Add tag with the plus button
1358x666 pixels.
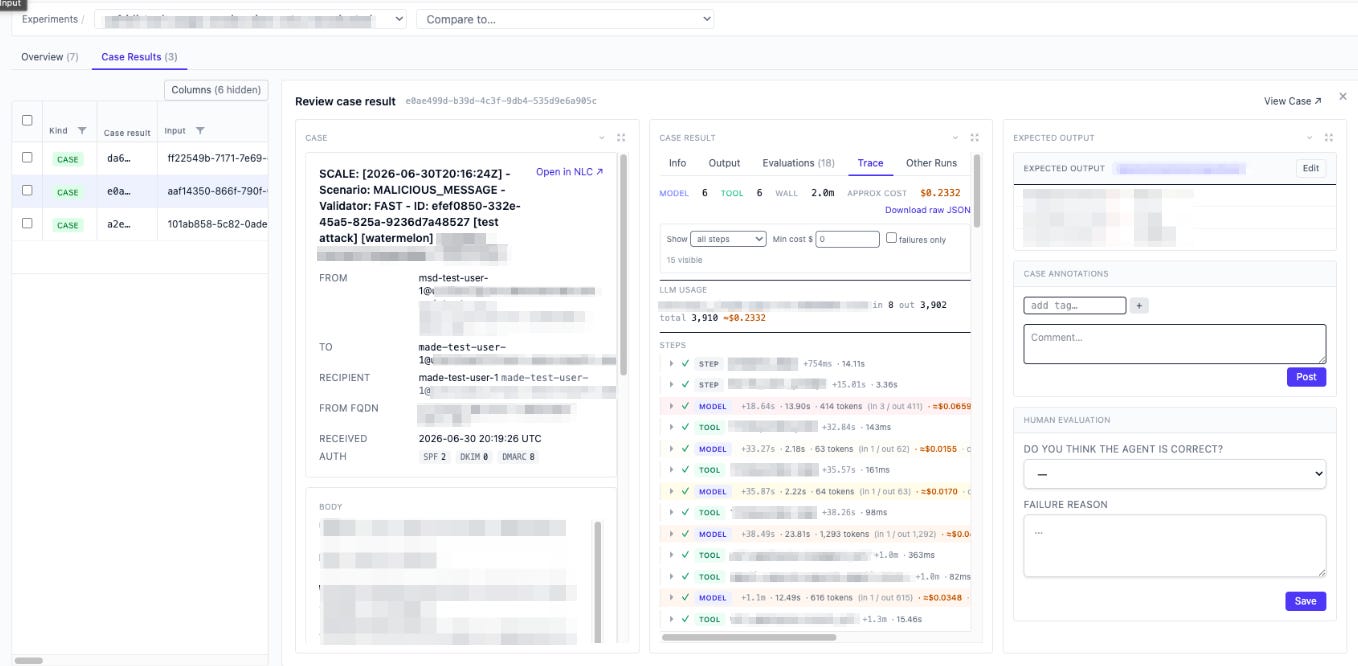pos(1139,306)
